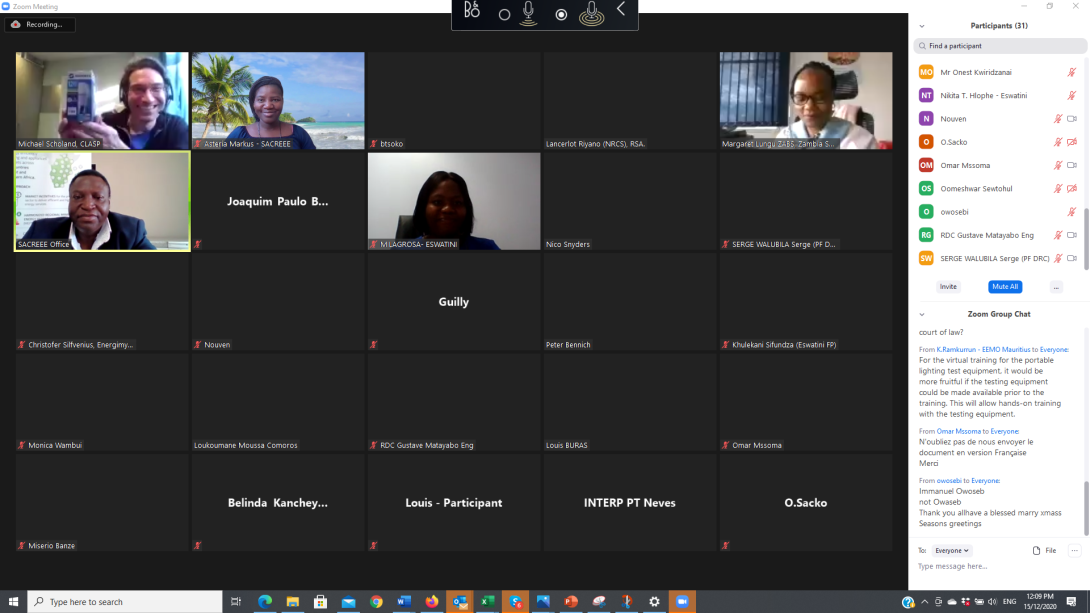Click the Recording indicator cloud icon
This screenshot has height=613, width=1090.
click(x=16, y=24)
